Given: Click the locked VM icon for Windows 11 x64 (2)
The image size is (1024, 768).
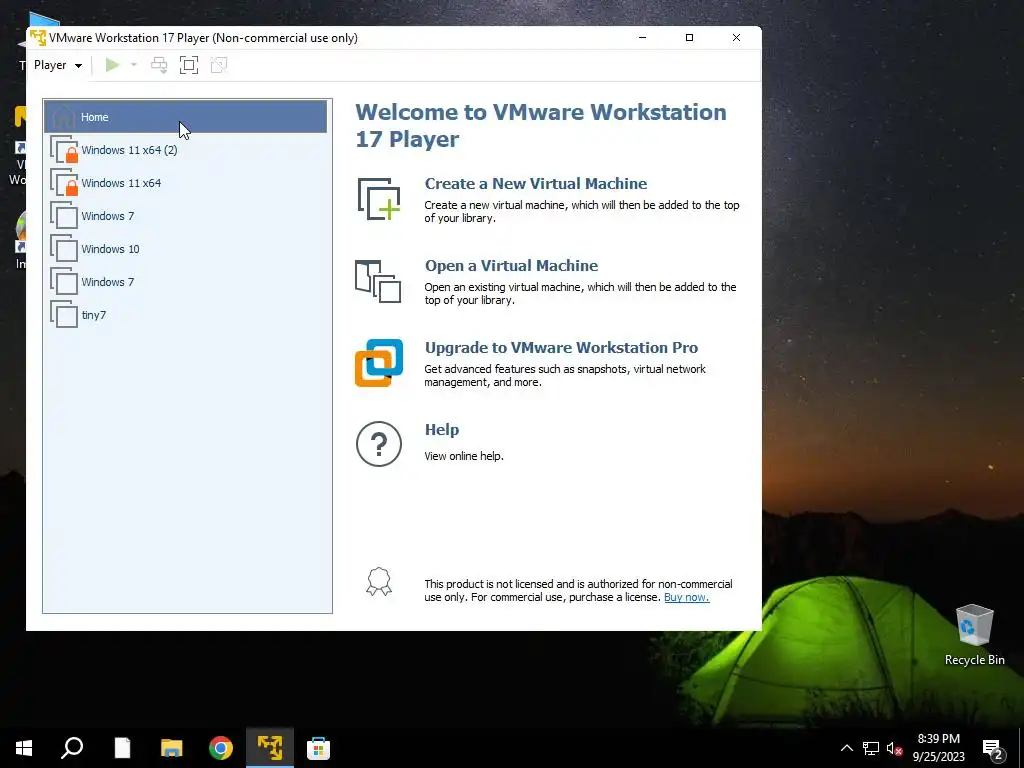Looking at the screenshot, I should [64, 150].
